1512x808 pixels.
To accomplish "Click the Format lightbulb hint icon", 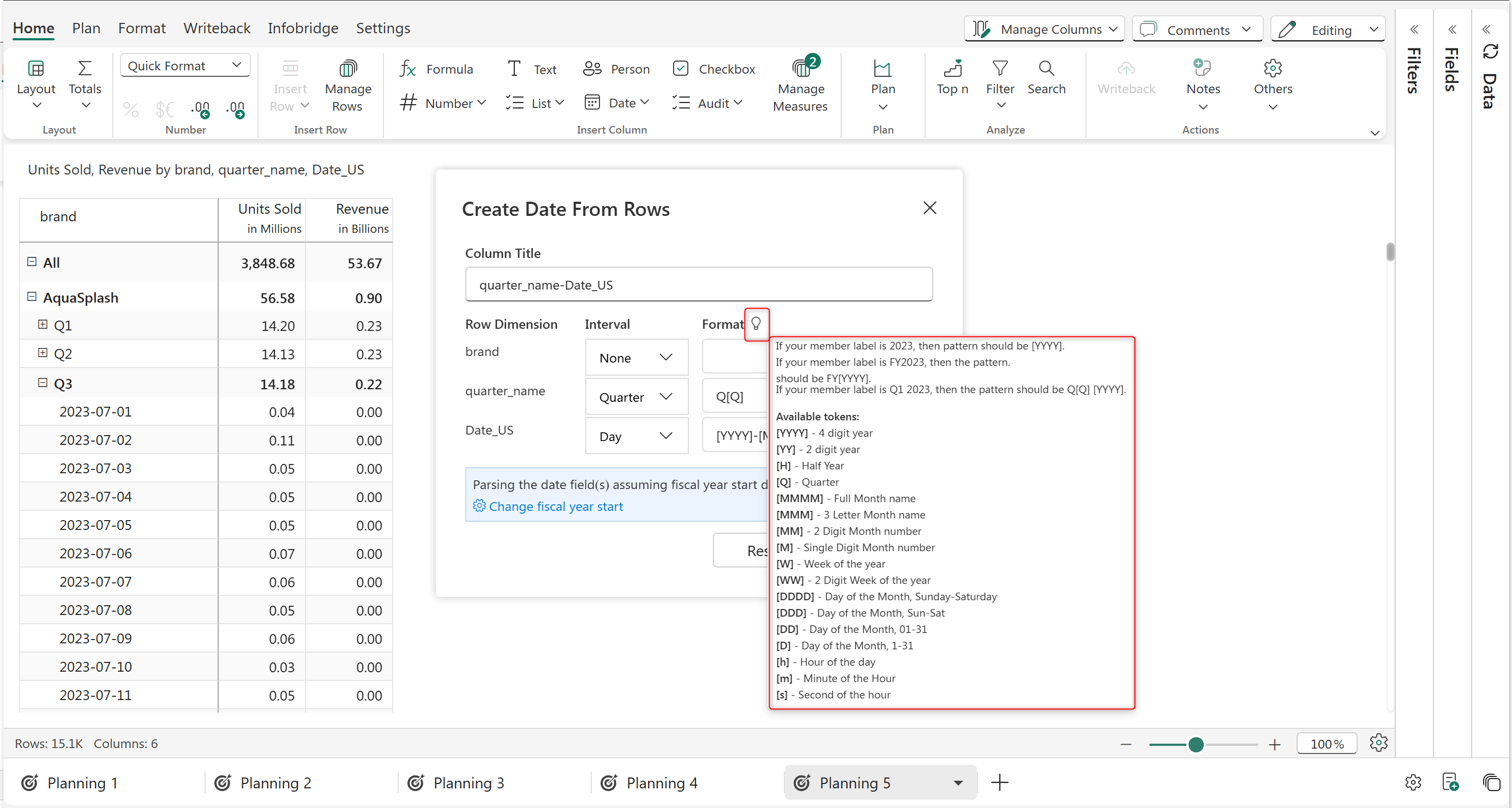I will coord(756,323).
